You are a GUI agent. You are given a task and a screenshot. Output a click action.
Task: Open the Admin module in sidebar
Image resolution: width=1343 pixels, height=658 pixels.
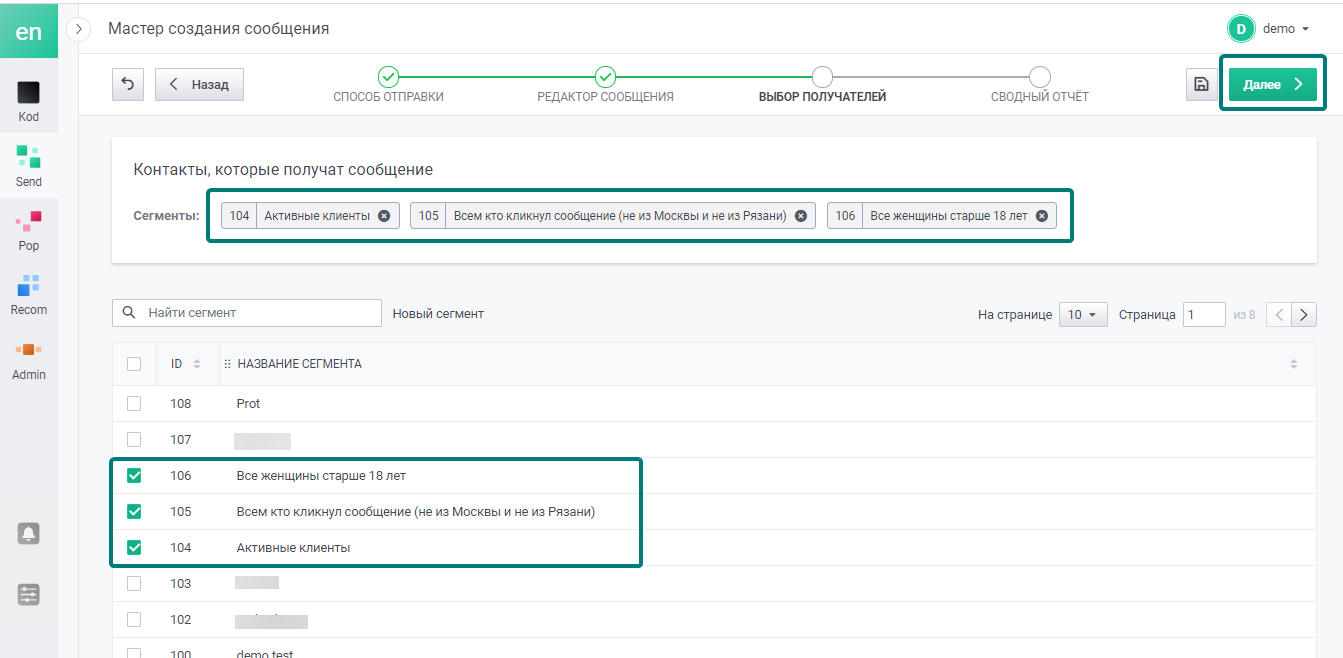coord(28,360)
